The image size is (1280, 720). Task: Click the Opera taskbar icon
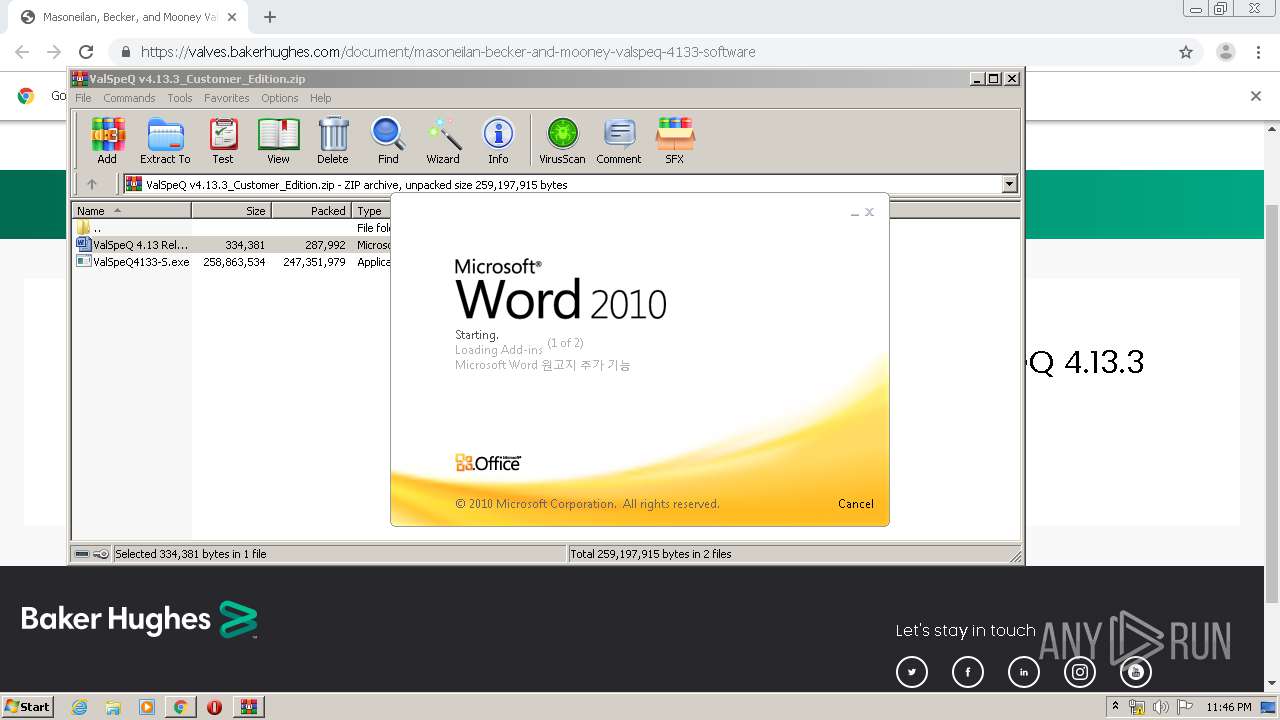(x=214, y=707)
